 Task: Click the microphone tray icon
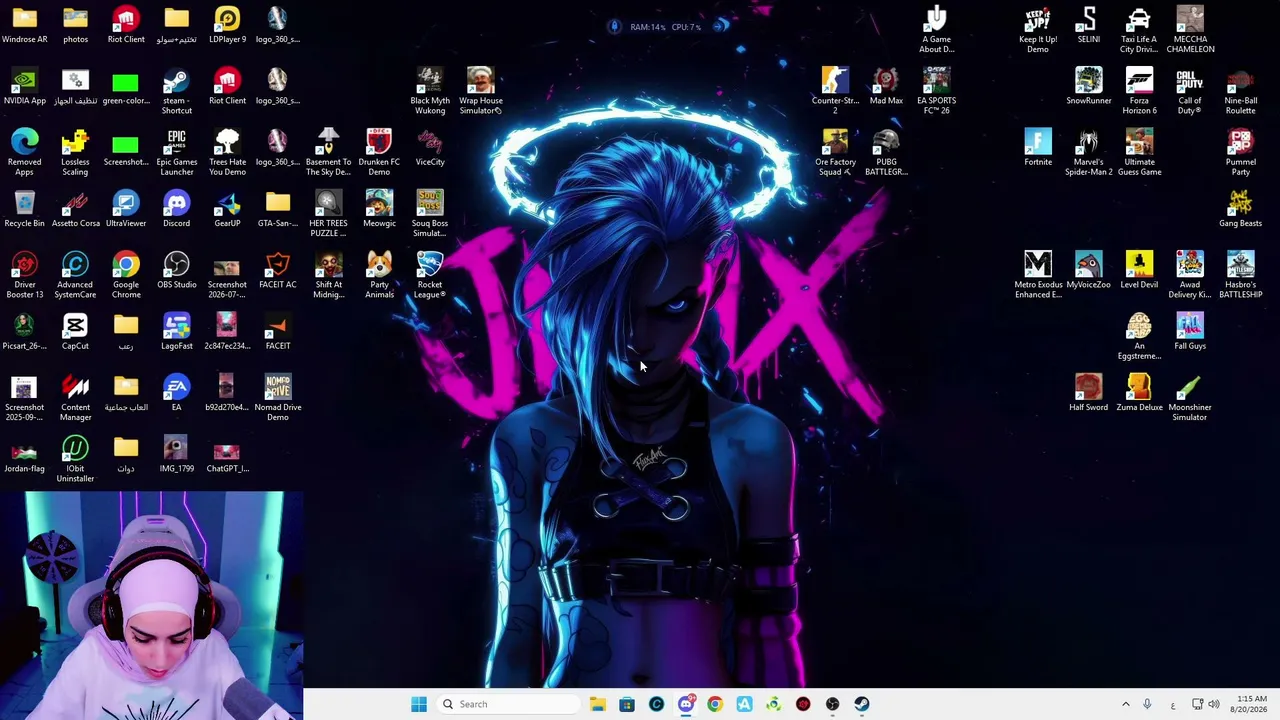click(1147, 704)
